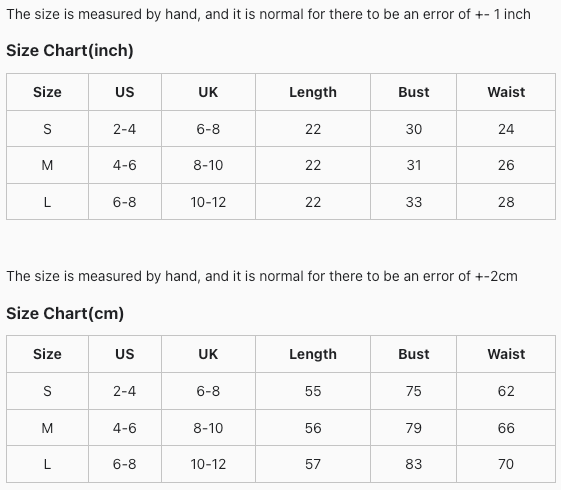Click bust value 79 in cm table
561x490 pixels.
tap(413, 428)
